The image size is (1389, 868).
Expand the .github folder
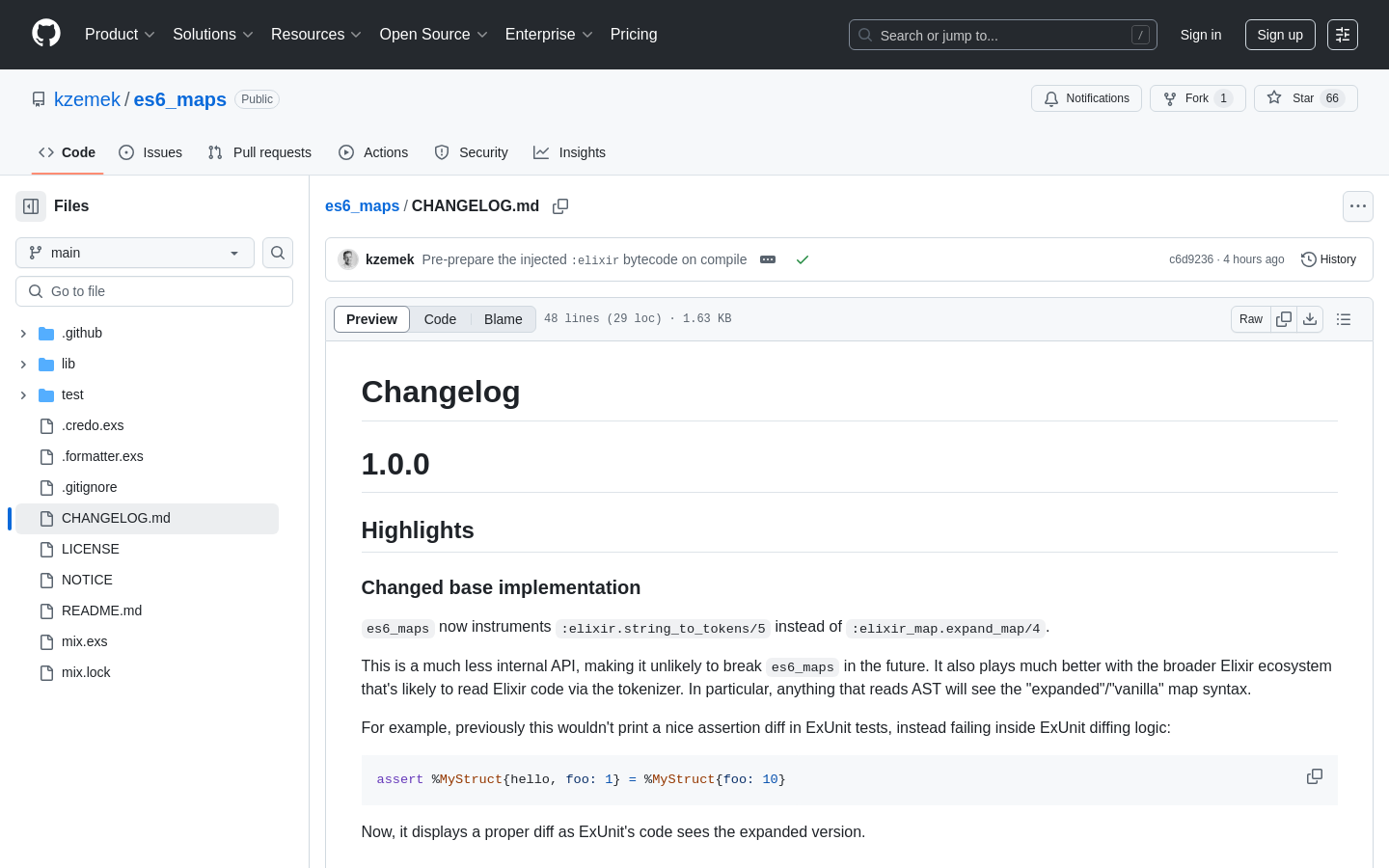23,333
